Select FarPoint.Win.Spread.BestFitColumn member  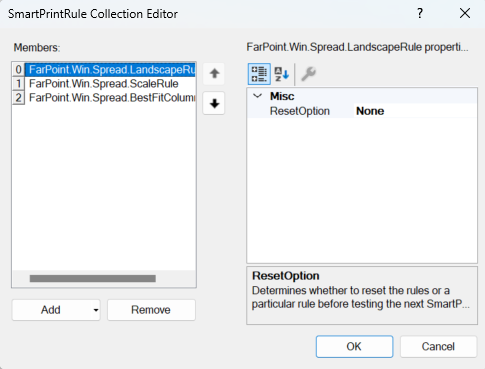point(110,98)
